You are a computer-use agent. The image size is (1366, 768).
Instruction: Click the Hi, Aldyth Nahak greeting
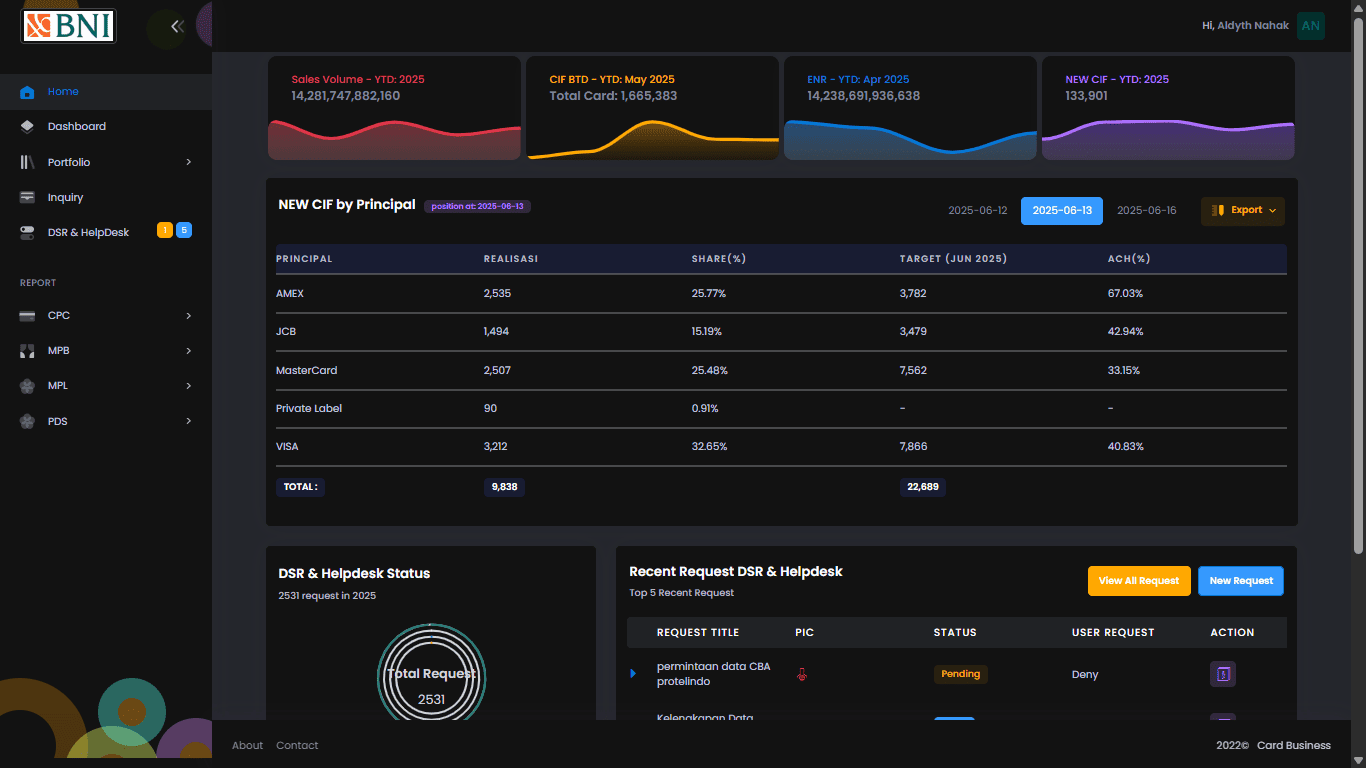tap(1245, 26)
